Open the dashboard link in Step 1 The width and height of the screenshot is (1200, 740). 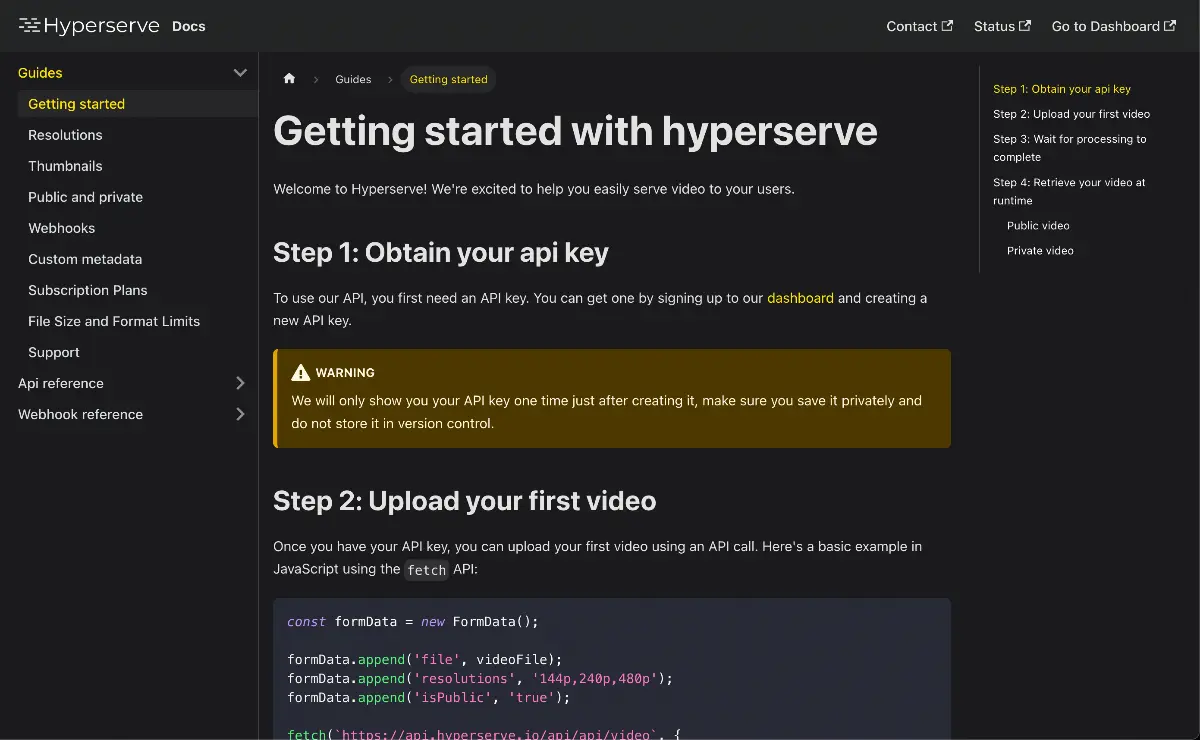click(800, 297)
